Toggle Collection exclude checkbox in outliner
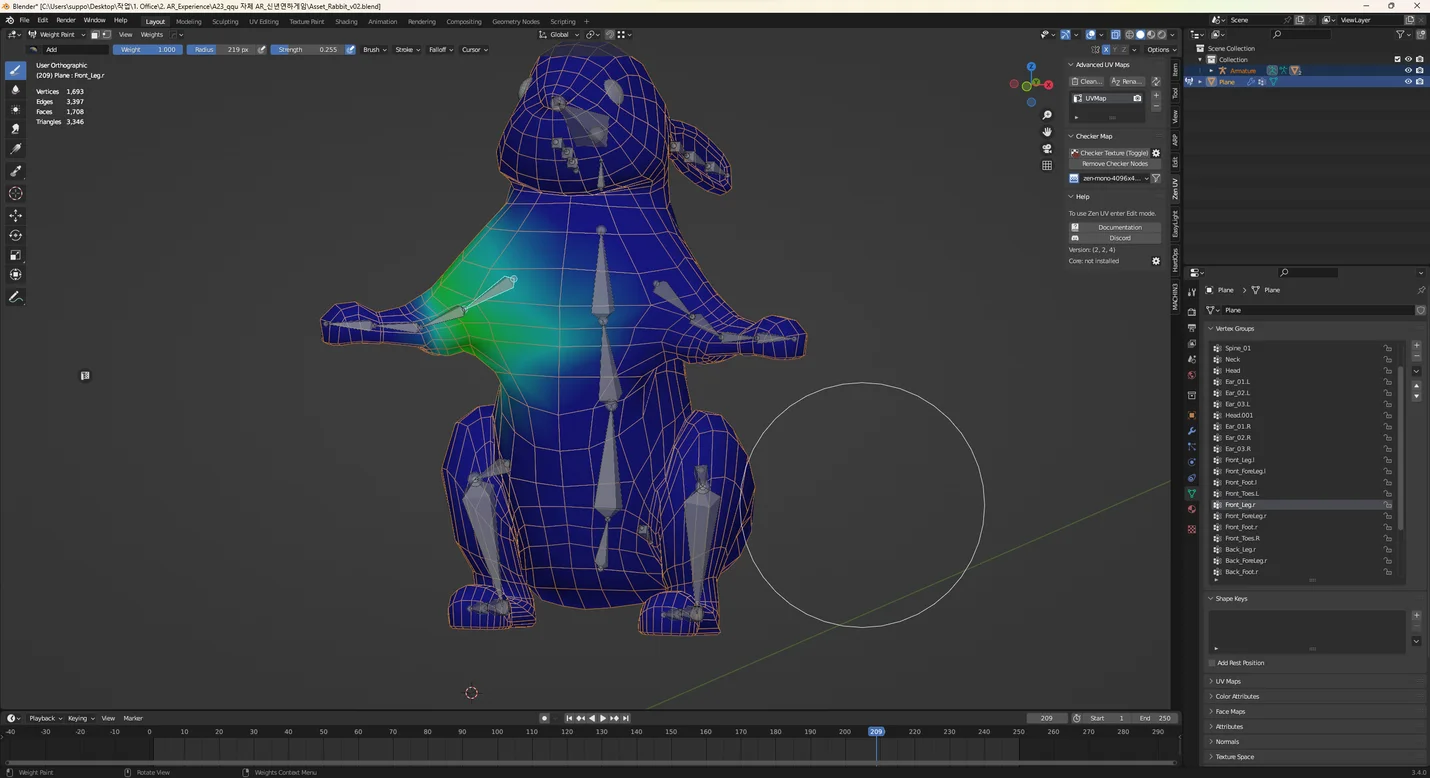The image size is (1430, 778). pyautogui.click(x=1397, y=59)
